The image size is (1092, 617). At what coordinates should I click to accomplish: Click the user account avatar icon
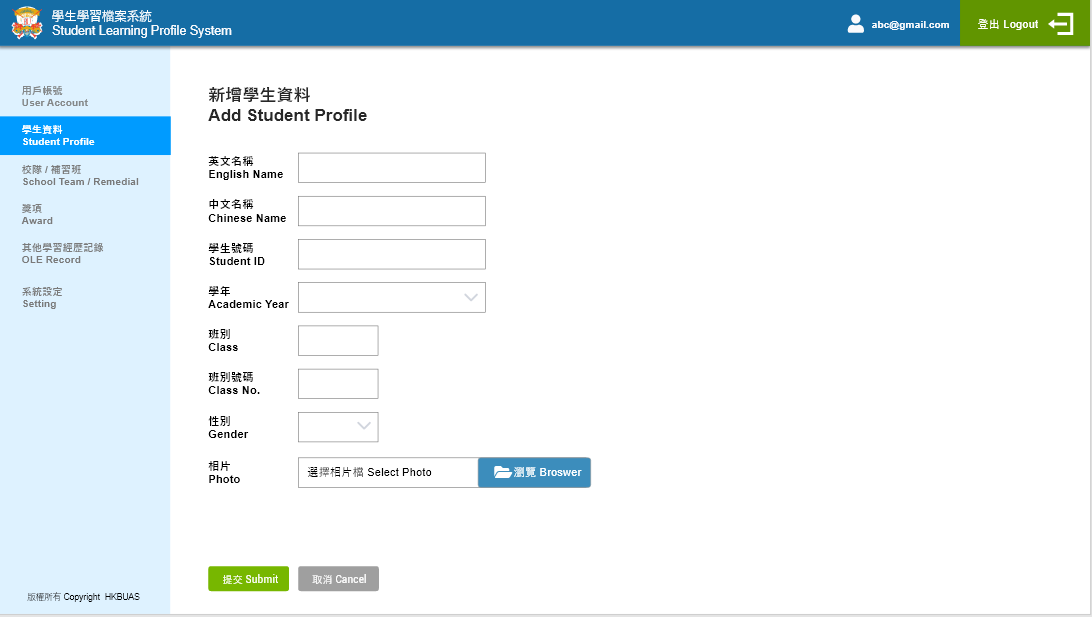(x=856, y=24)
